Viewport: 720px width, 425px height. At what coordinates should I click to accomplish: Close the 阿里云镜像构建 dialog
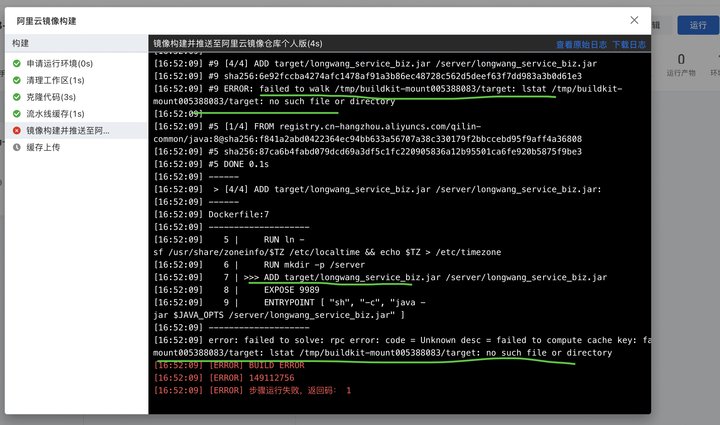[634, 20]
